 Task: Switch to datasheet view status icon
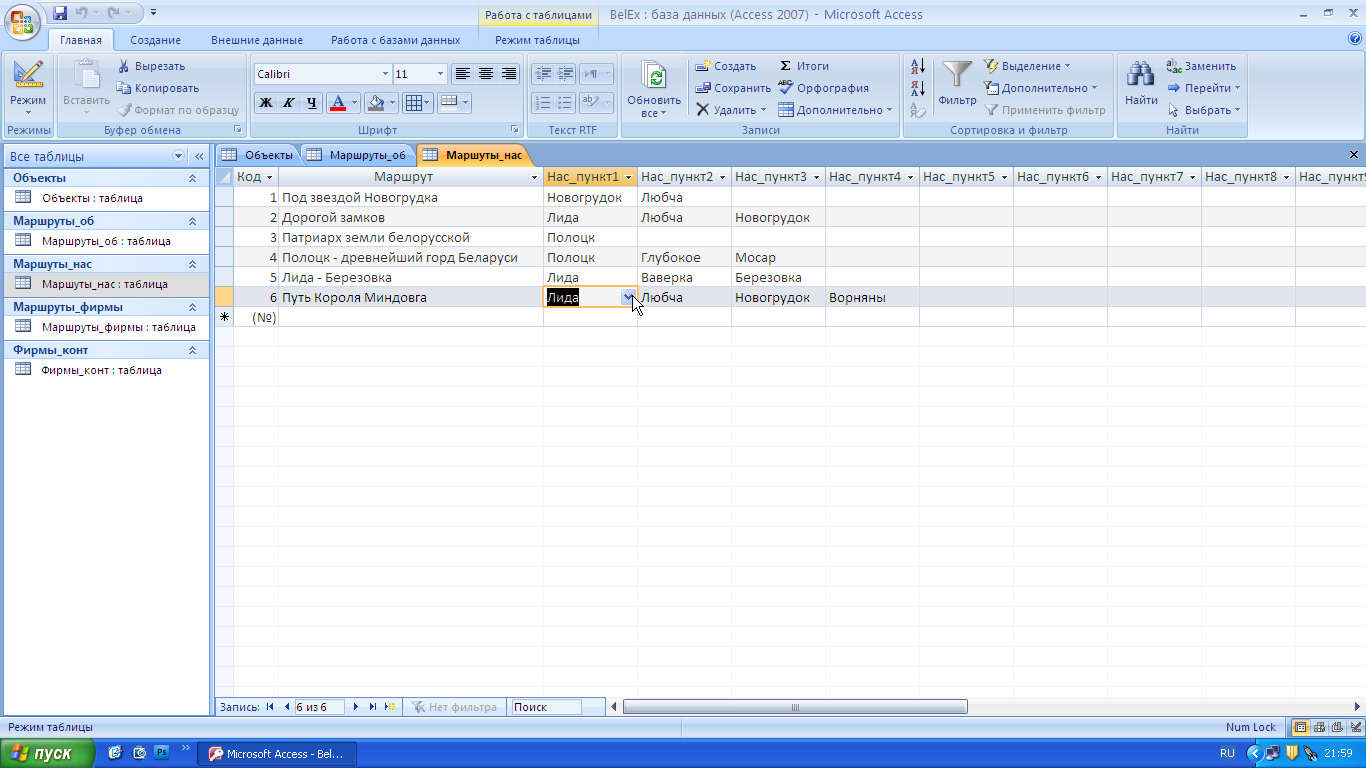point(1301,727)
